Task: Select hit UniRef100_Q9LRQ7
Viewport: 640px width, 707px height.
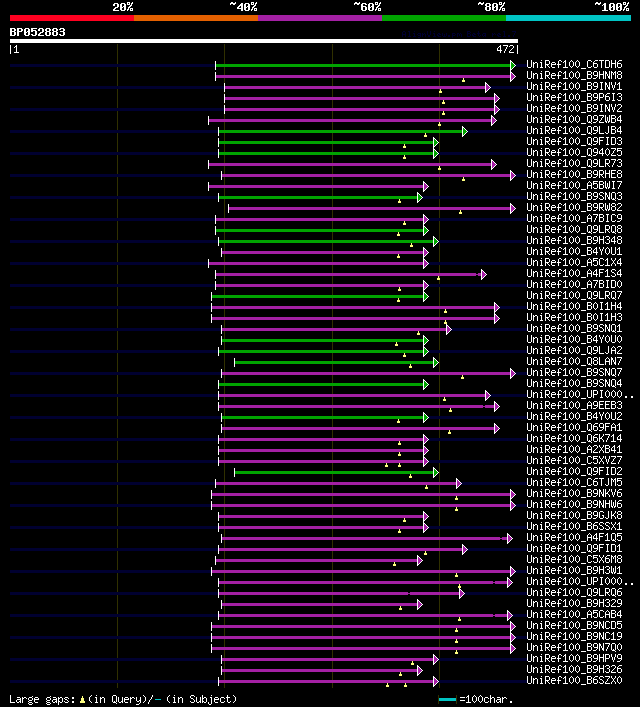Action: click(574, 295)
